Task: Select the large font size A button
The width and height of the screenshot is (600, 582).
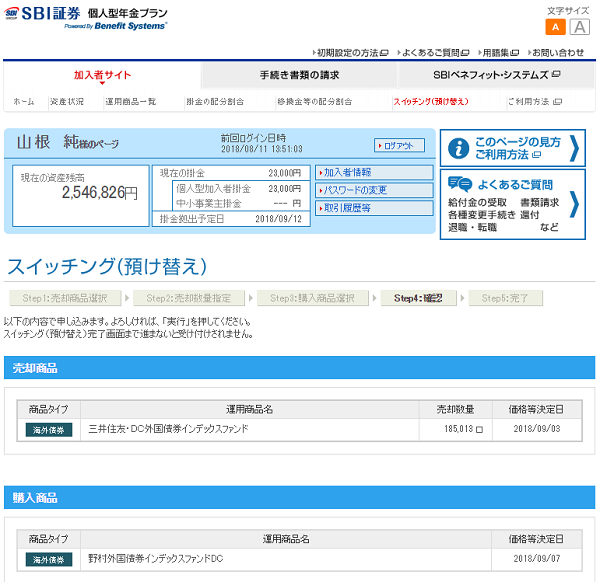Action: [x=579, y=27]
